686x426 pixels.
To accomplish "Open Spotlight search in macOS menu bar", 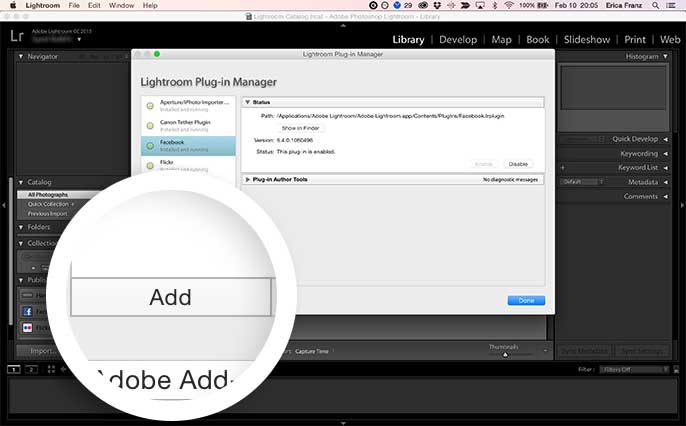I will 655,5.
